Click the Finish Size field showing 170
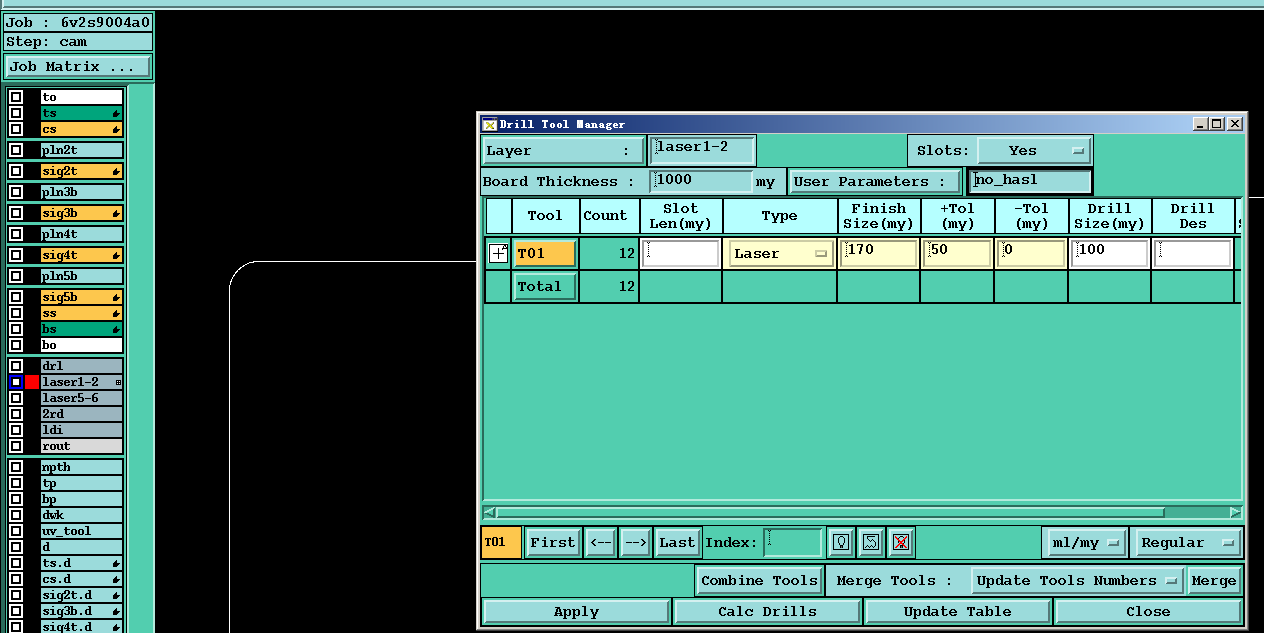 coord(879,254)
